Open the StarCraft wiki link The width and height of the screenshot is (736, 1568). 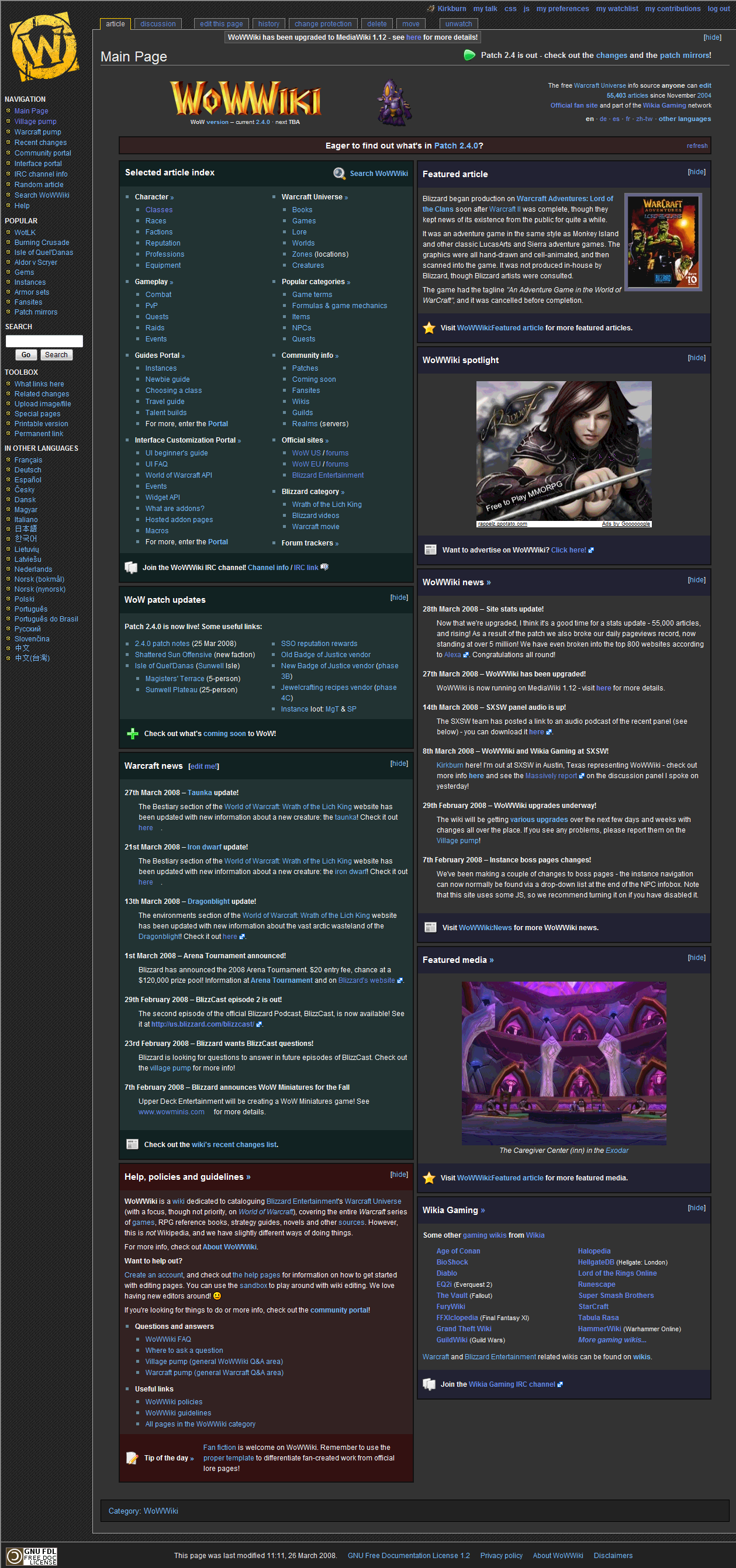593,1306
